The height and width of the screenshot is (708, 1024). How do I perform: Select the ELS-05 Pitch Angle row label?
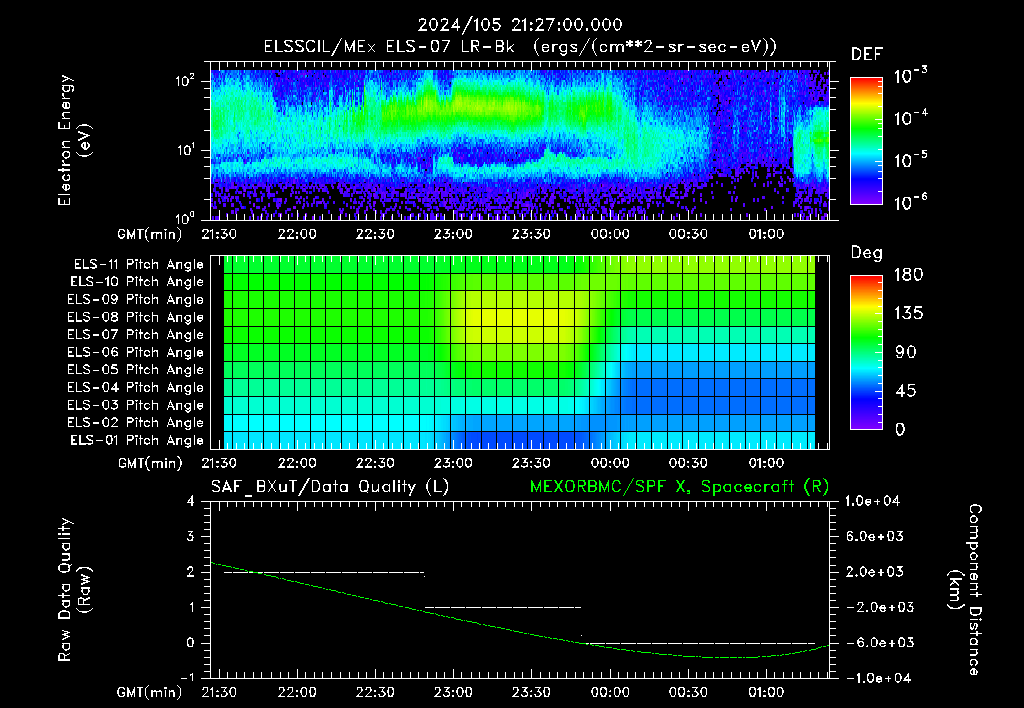point(135,370)
